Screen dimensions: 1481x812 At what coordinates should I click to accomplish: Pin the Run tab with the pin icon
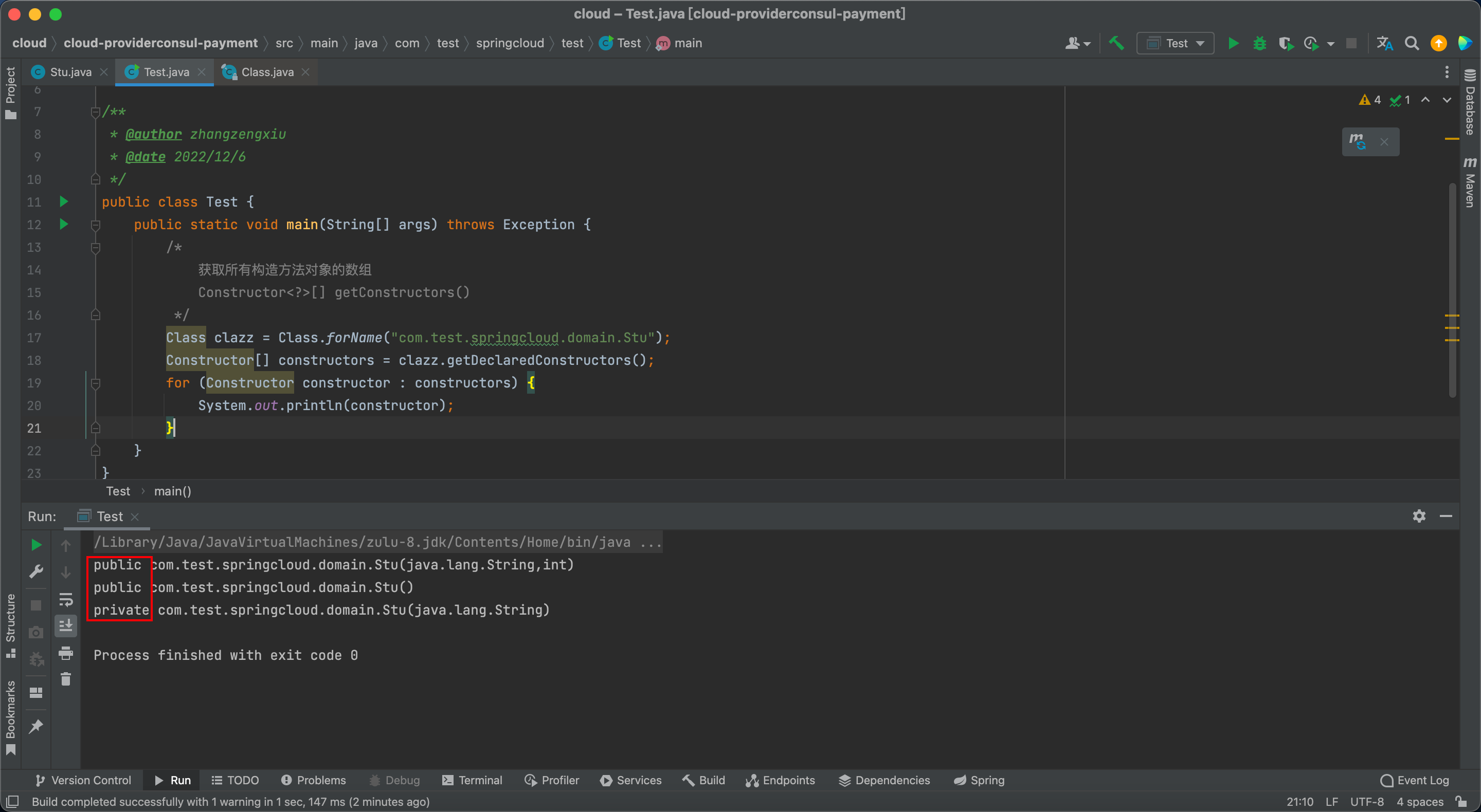coord(35,726)
